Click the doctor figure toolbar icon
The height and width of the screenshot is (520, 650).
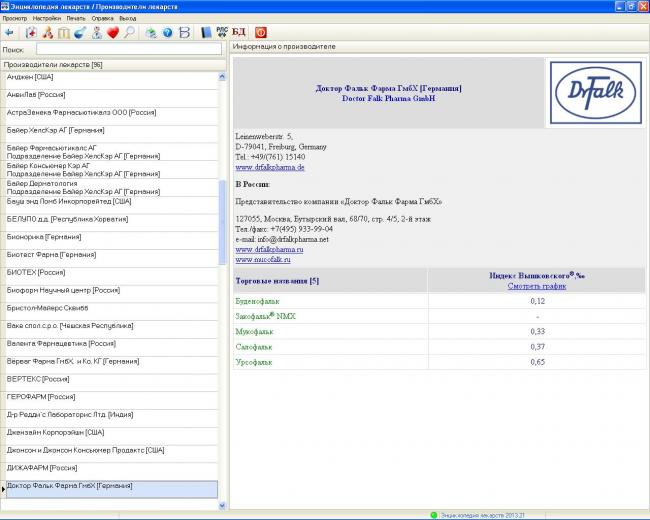(x=96, y=32)
